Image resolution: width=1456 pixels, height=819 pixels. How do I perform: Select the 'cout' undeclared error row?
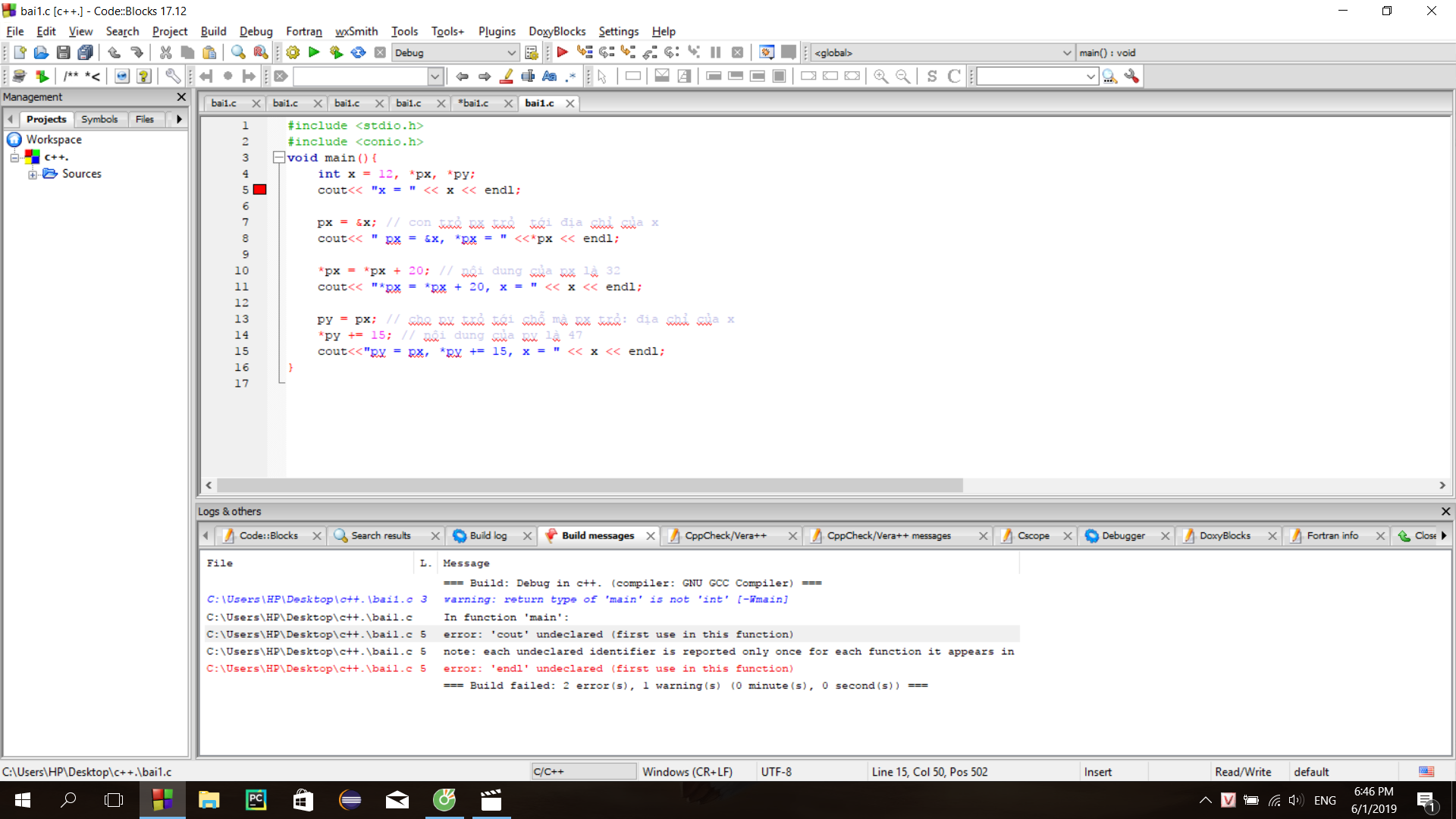[611, 634]
